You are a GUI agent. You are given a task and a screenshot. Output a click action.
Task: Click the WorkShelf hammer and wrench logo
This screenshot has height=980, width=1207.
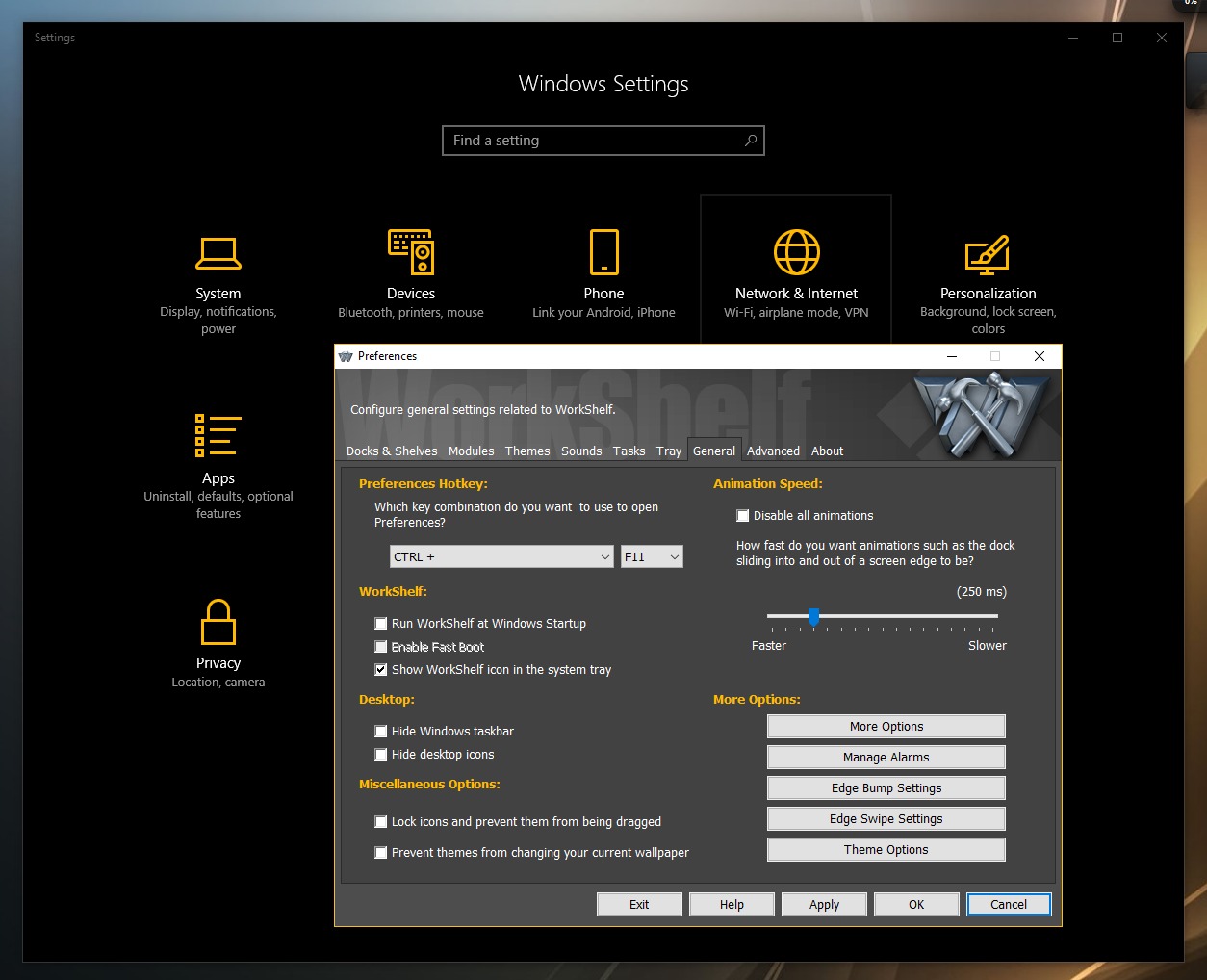[x=980, y=415]
